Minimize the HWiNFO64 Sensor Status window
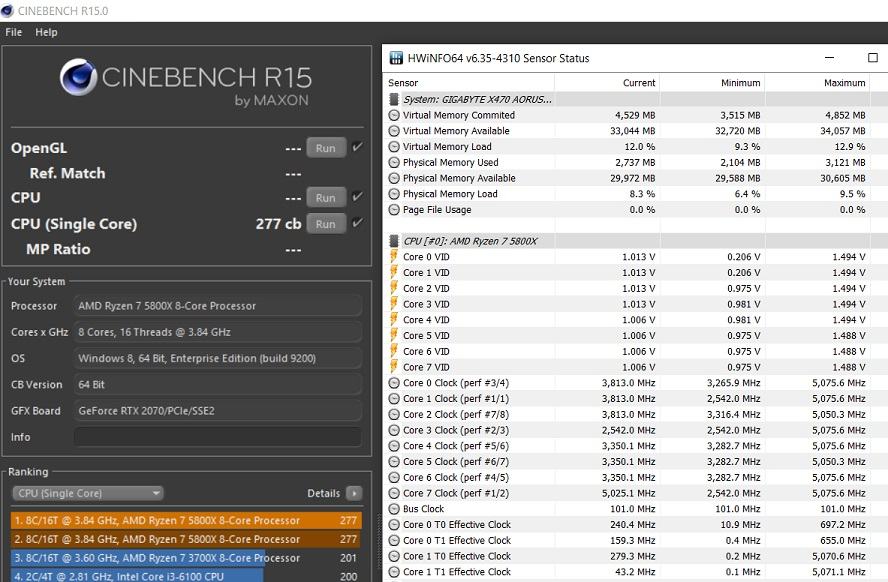 pyautogui.click(x=829, y=58)
